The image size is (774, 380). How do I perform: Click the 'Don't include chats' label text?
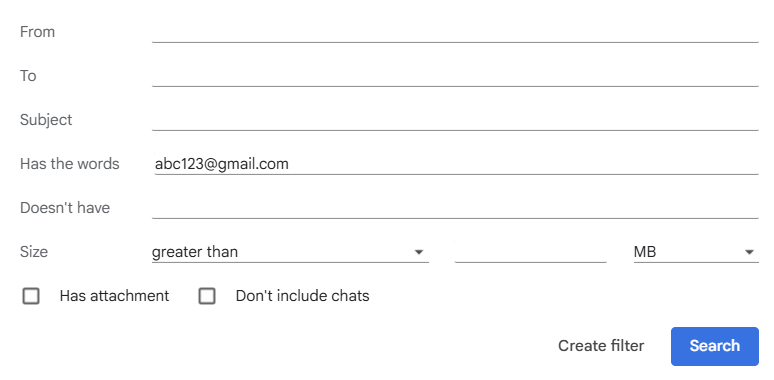click(303, 296)
